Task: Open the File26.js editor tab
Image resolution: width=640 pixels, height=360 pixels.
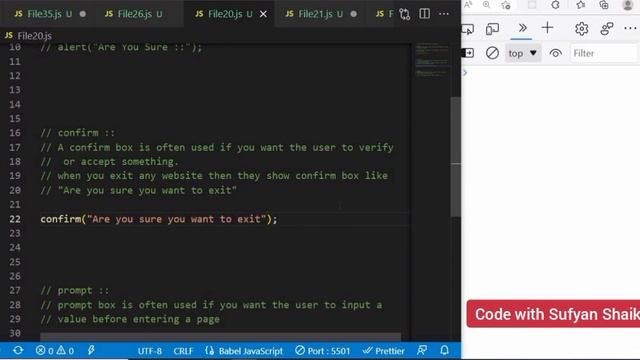Action: pos(134,14)
